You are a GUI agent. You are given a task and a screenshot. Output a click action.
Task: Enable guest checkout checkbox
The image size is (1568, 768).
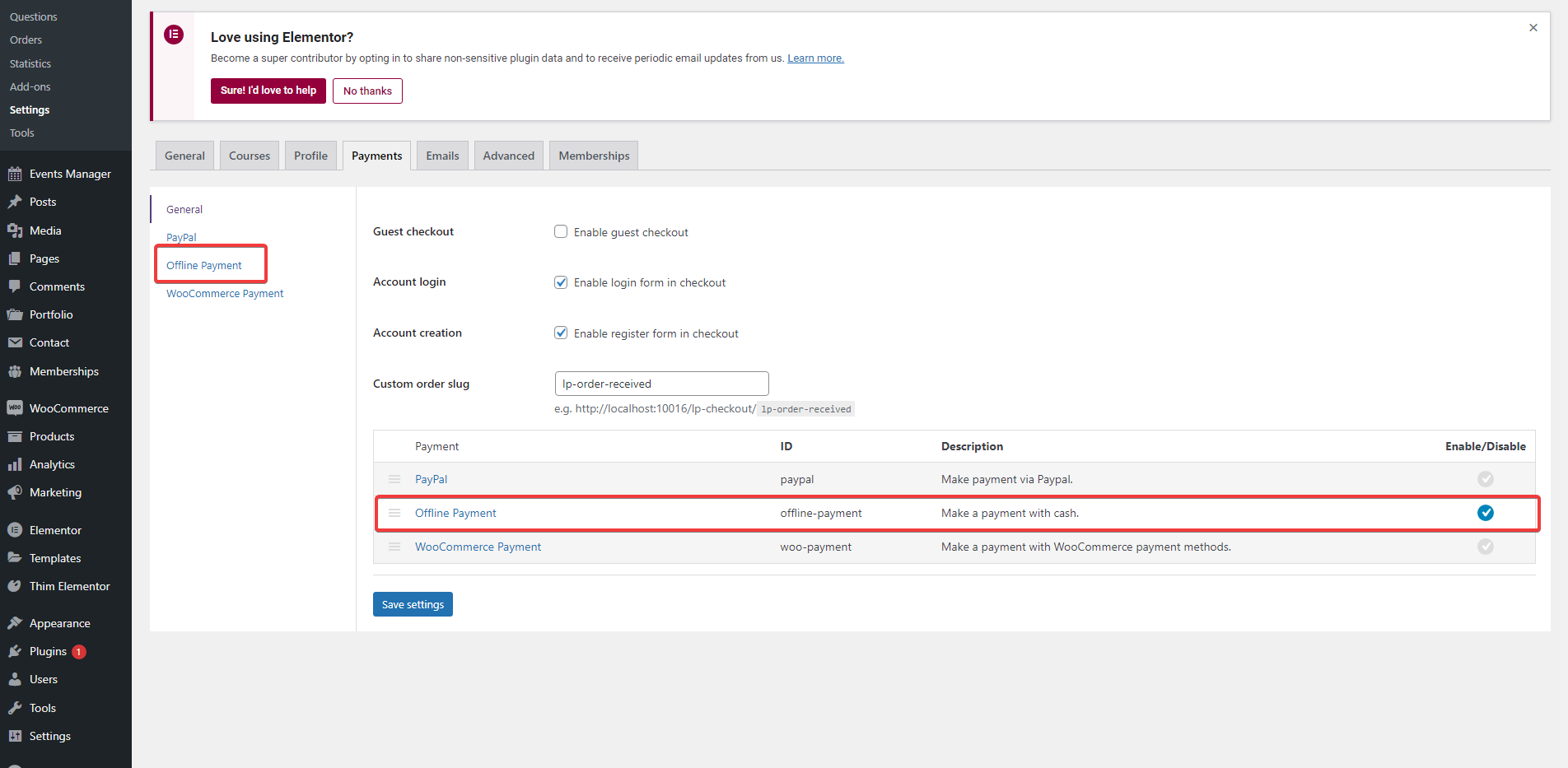click(x=561, y=232)
